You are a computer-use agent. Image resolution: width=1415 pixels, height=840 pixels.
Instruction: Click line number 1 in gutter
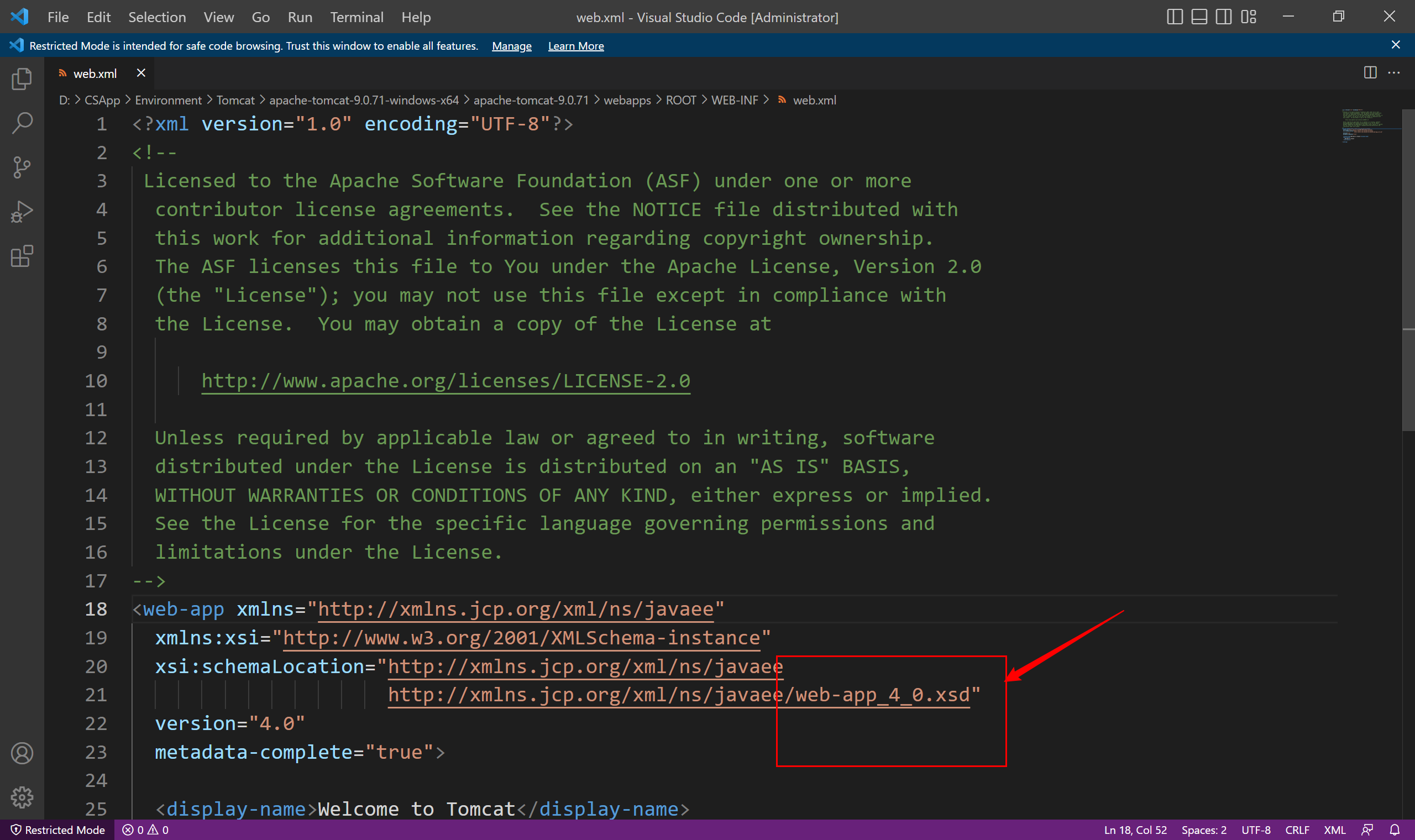(x=101, y=124)
